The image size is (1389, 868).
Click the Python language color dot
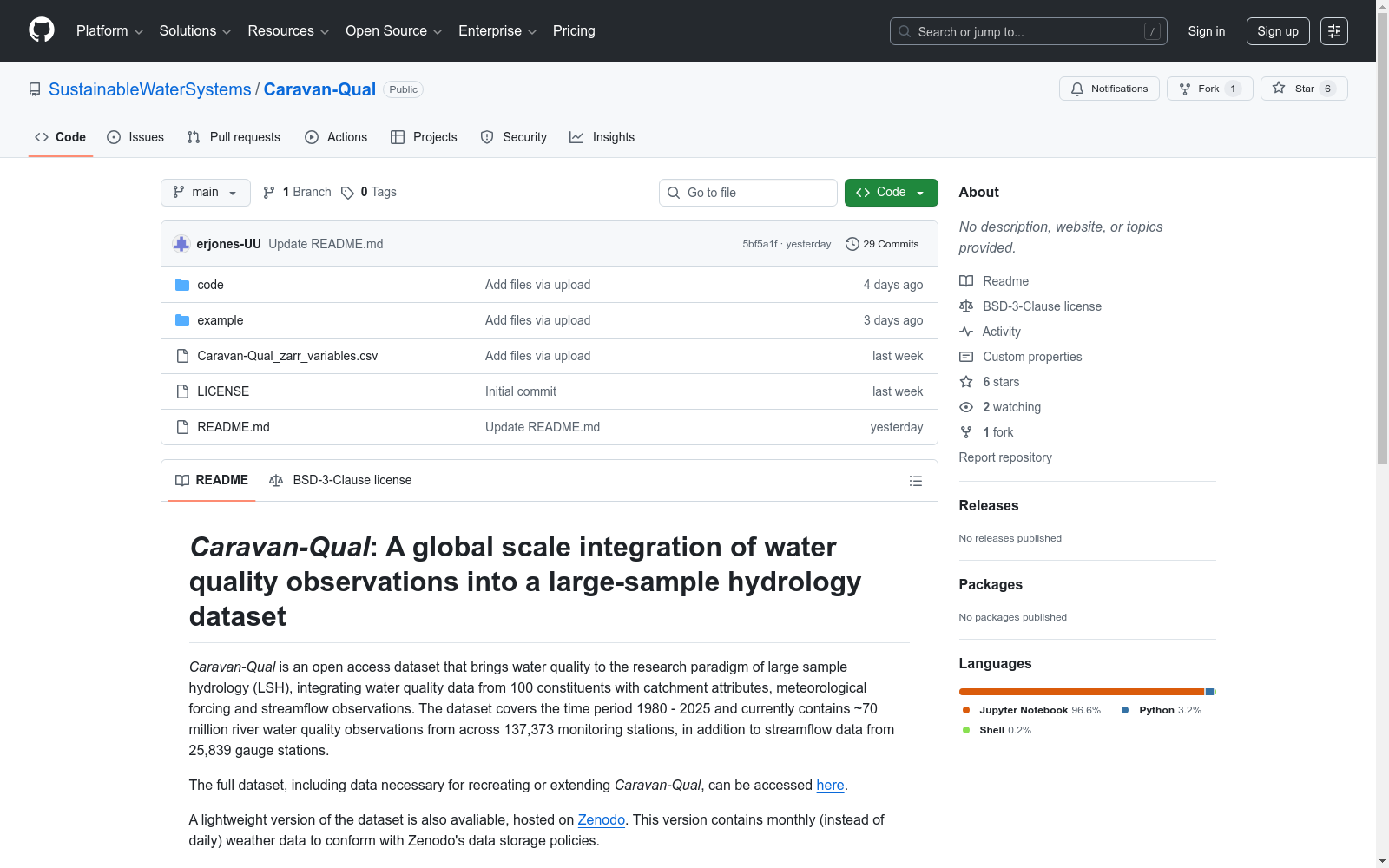point(1125,710)
